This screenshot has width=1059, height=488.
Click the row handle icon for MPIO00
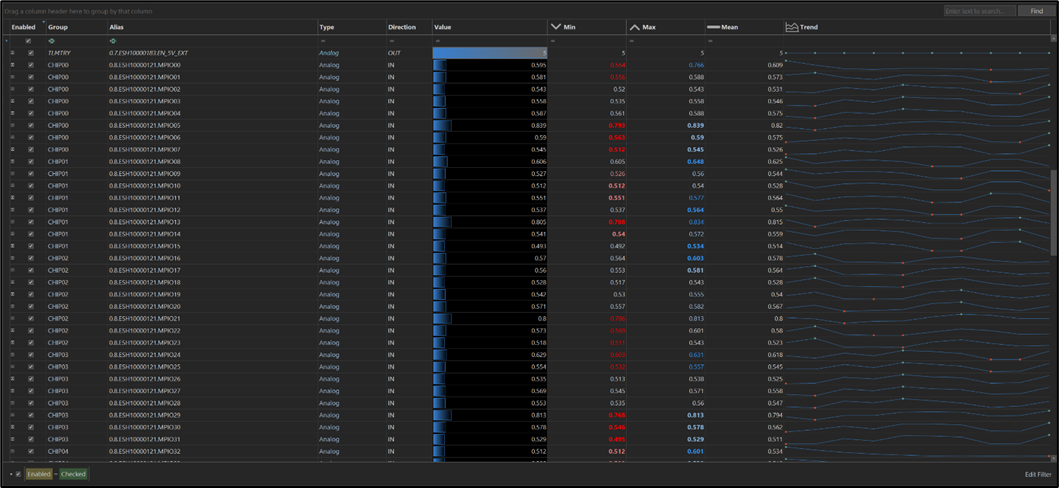pyautogui.click(x=12, y=64)
